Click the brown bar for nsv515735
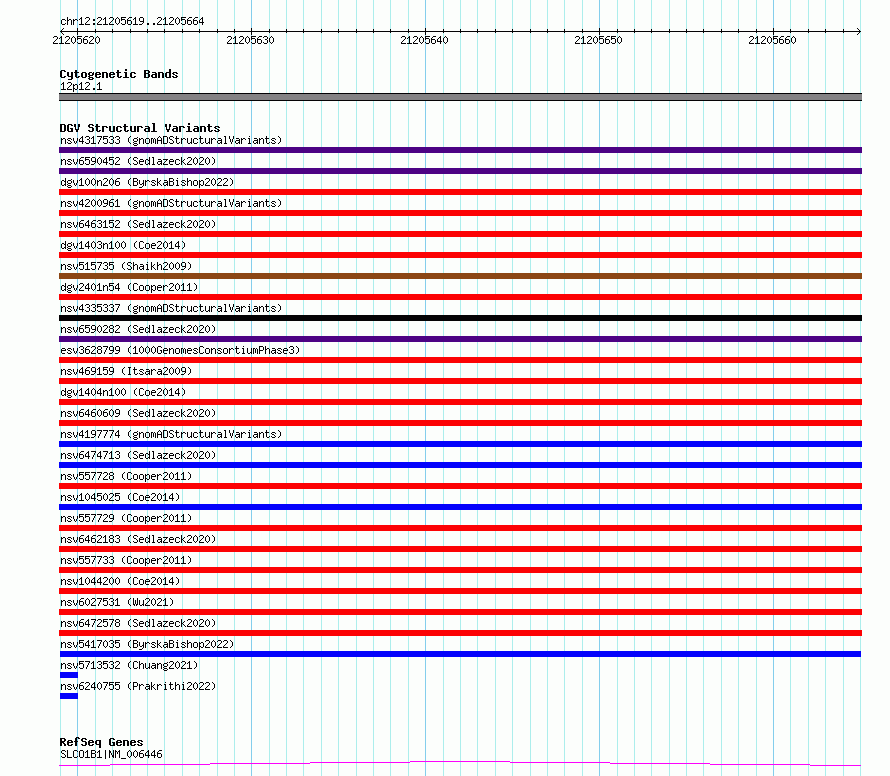 point(460,276)
